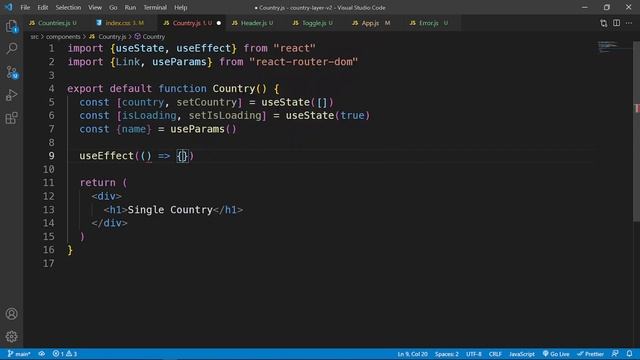Click the editor vertical scrollbar
The width and height of the screenshot is (640, 360).
tap(636, 131)
